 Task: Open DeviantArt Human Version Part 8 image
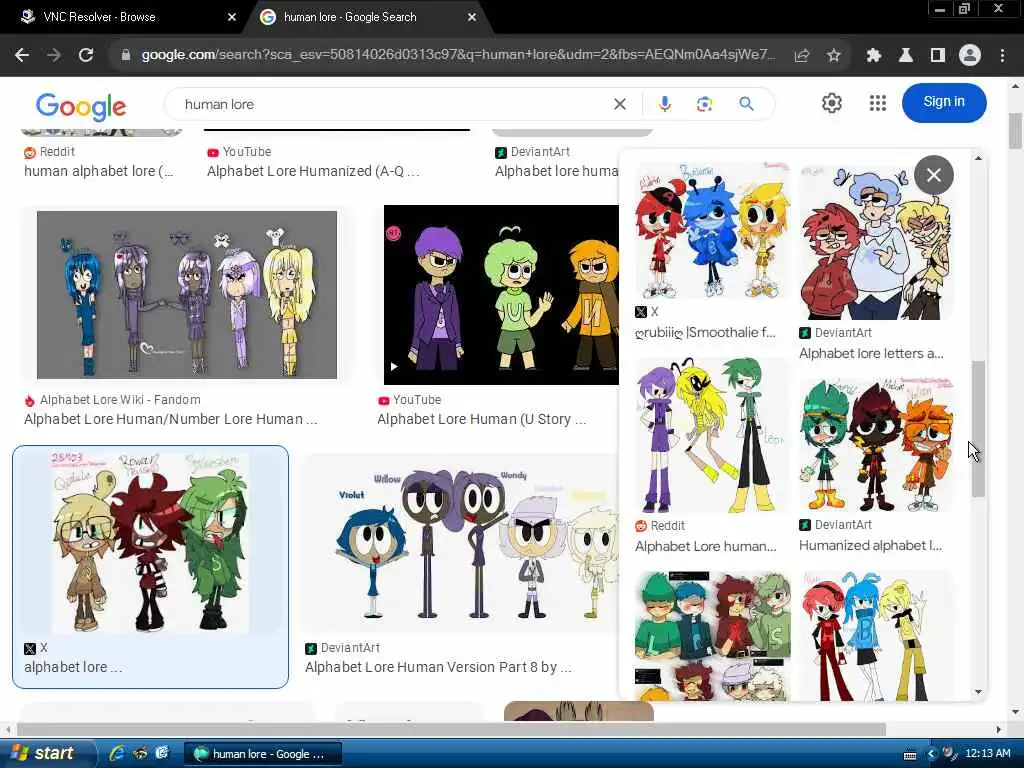[460, 543]
